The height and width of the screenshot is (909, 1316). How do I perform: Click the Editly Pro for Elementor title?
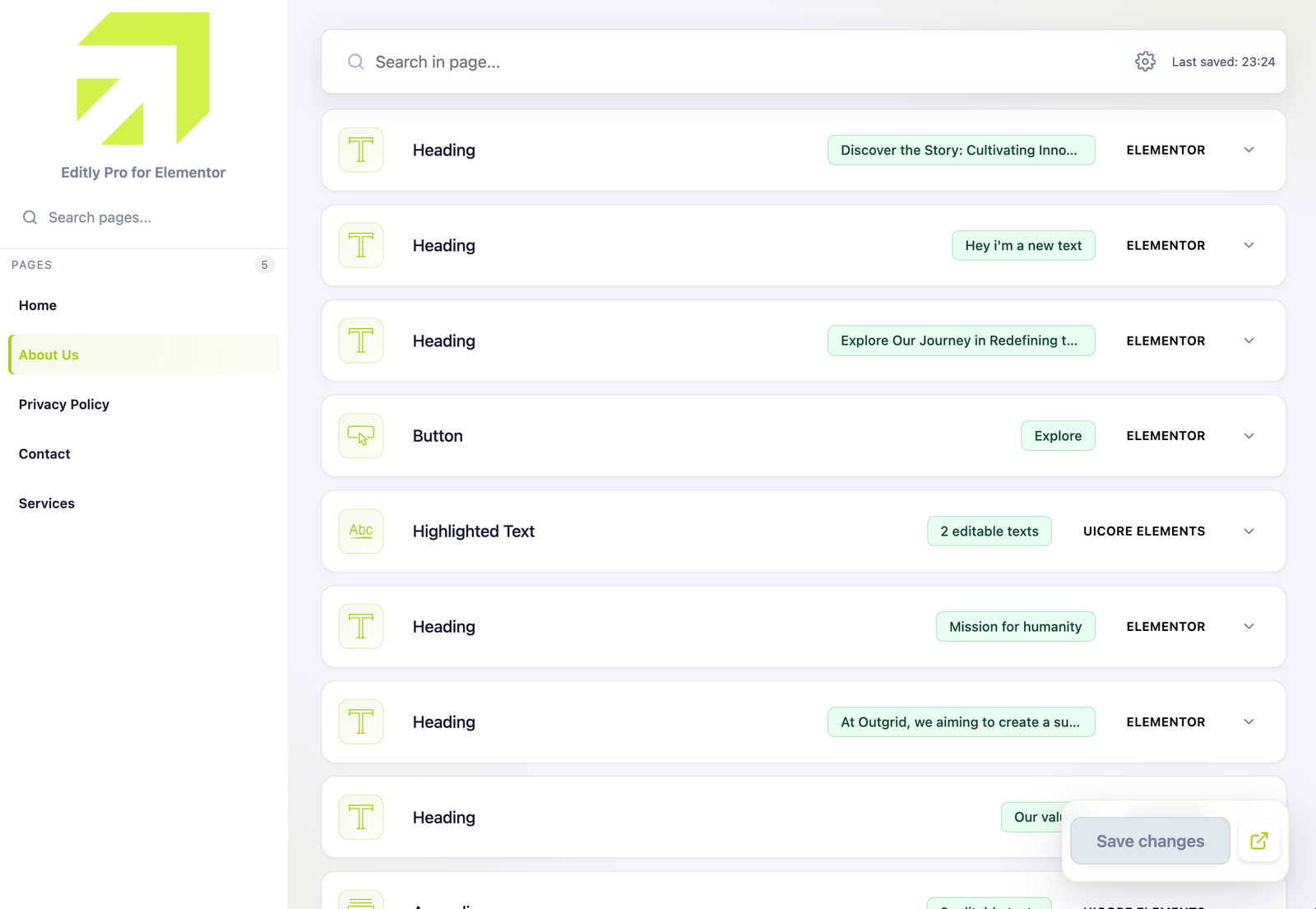click(143, 172)
